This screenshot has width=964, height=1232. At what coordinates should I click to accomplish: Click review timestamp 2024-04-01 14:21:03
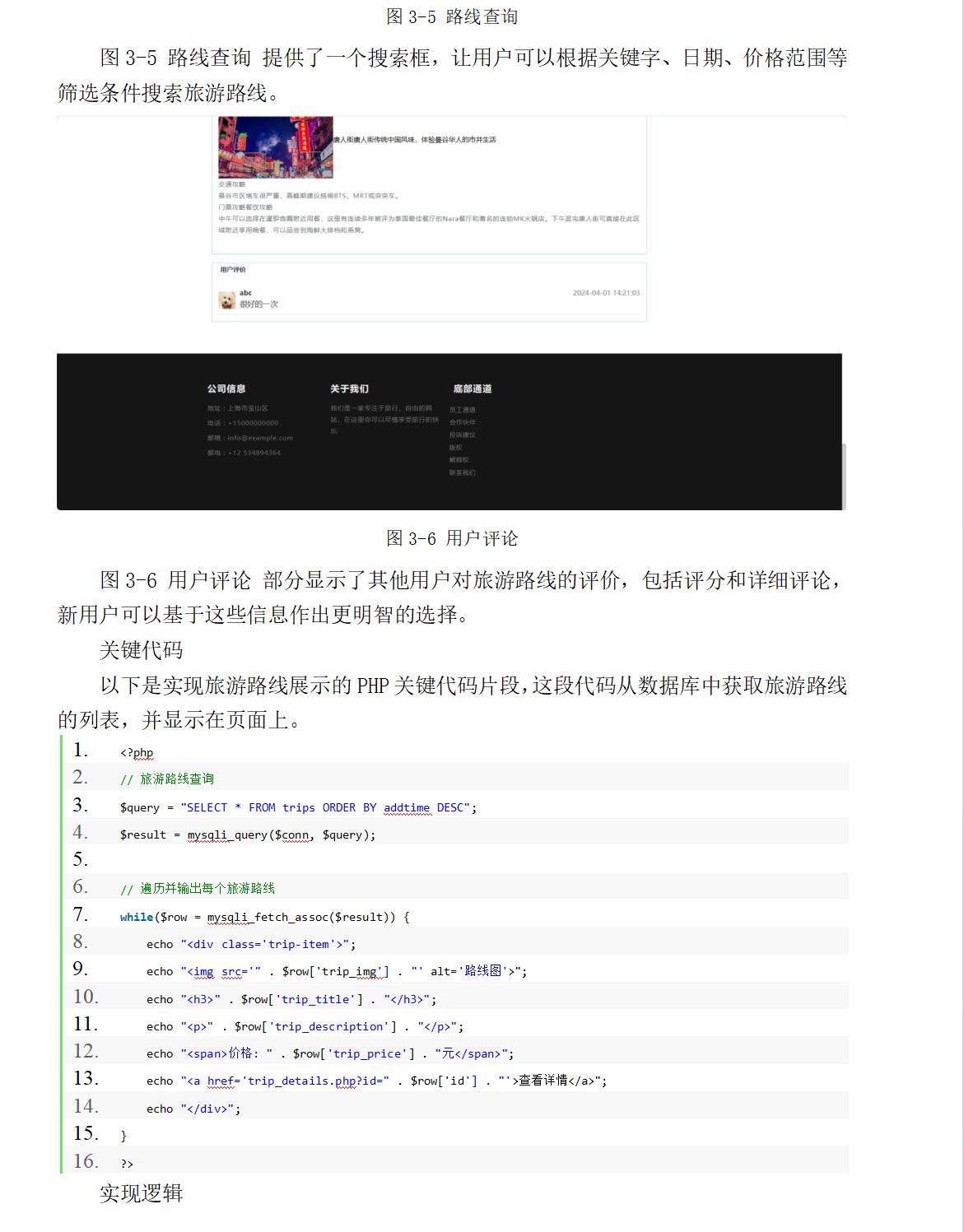(x=606, y=293)
